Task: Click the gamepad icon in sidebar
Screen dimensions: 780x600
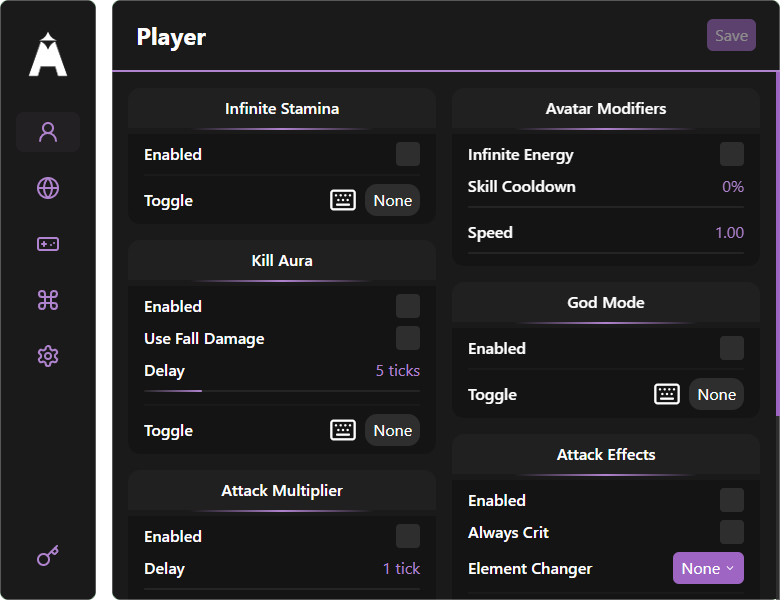Action: (x=48, y=244)
